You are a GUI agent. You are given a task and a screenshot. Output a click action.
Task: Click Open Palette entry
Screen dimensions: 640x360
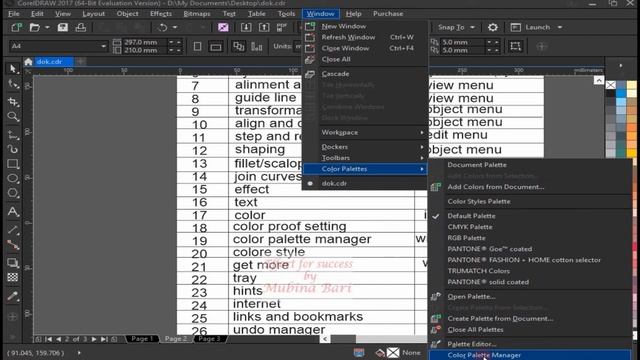530,297
